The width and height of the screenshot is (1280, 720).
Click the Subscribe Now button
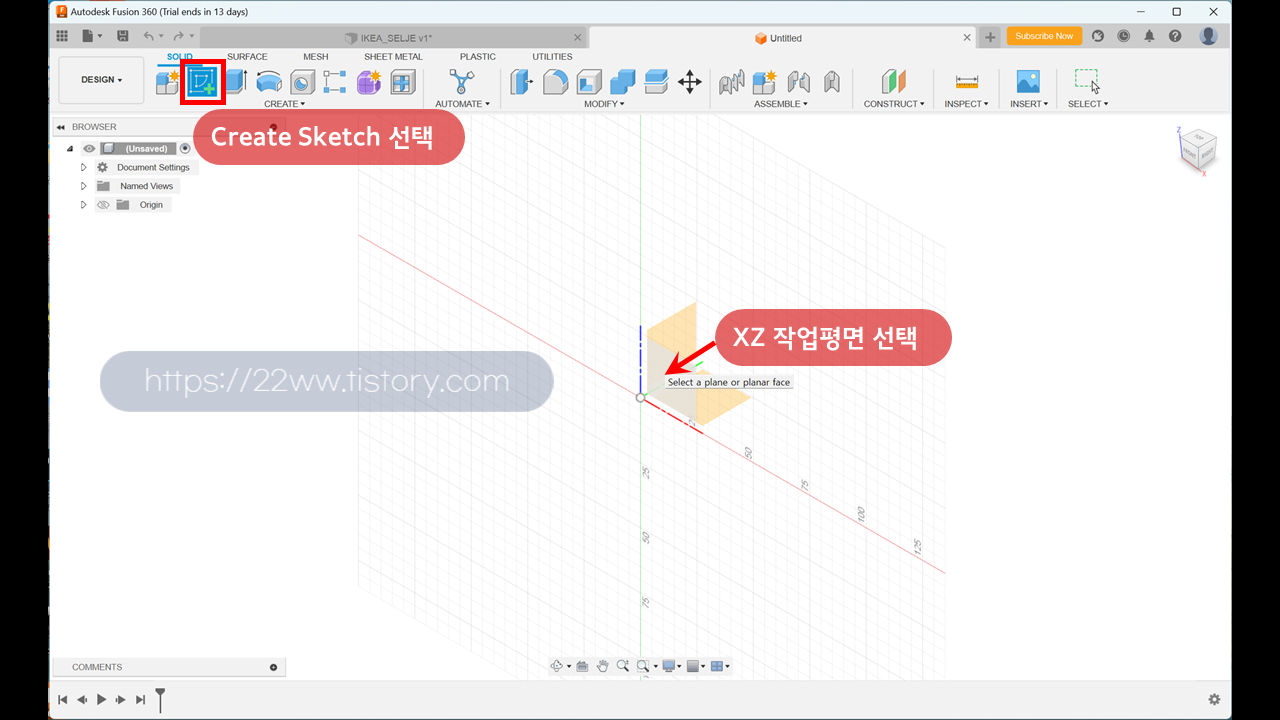click(1044, 36)
